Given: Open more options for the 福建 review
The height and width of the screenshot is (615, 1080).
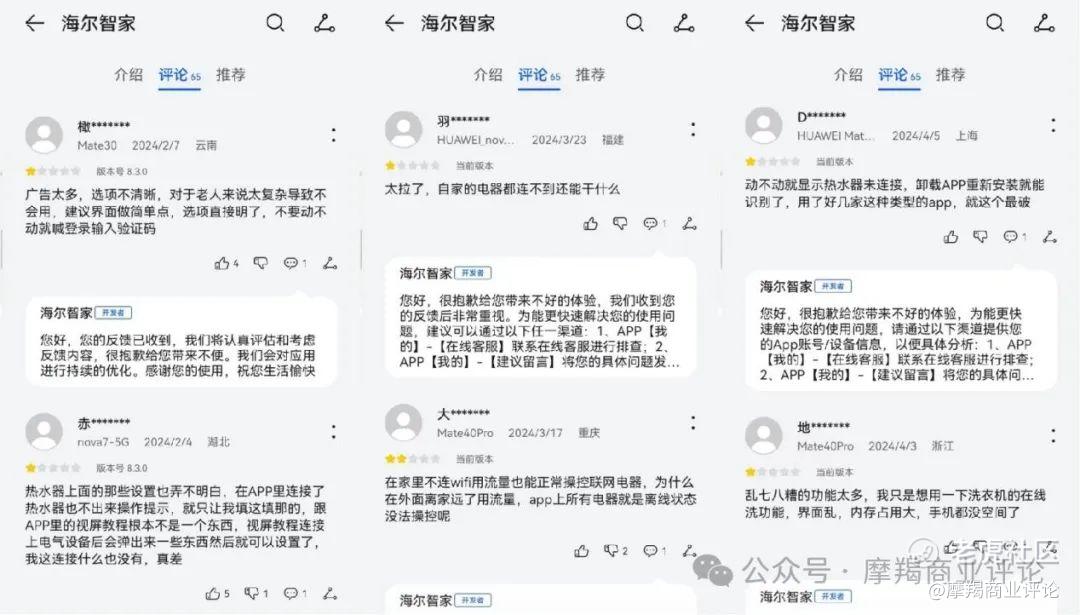Looking at the screenshot, I should coord(693,129).
